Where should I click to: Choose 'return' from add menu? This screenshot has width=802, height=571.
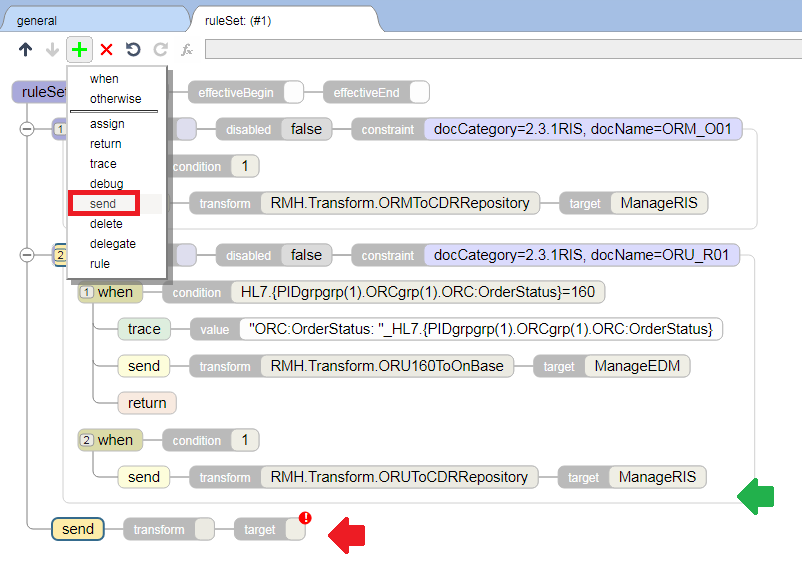(106, 144)
